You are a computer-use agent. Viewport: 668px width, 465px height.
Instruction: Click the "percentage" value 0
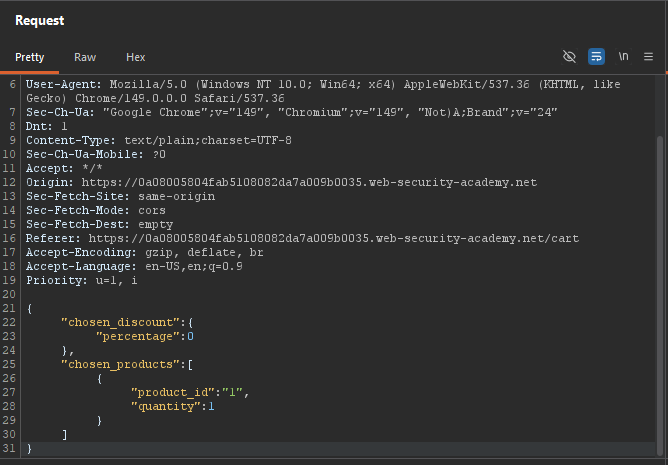(x=190, y=336)
